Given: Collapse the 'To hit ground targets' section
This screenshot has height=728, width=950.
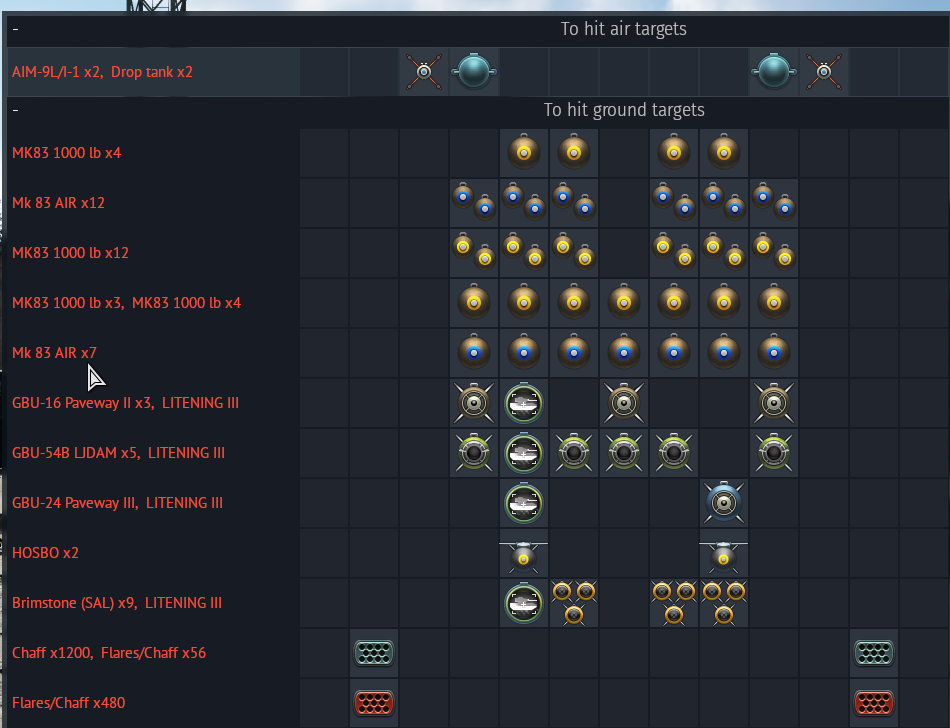Looking at the screenshot, I should (16, 111).
